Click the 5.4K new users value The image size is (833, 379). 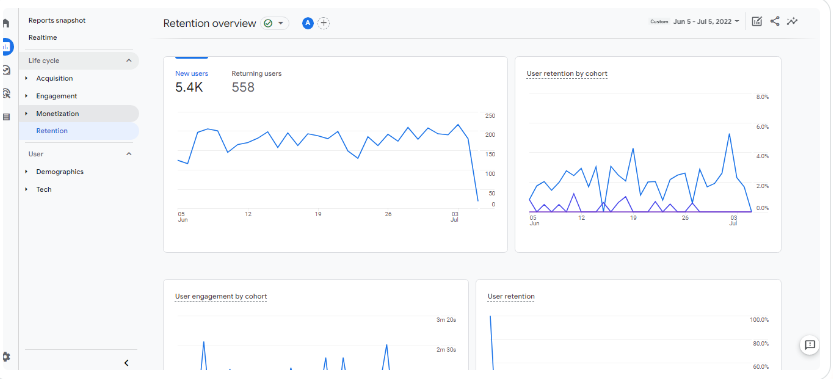pos(189,87)
